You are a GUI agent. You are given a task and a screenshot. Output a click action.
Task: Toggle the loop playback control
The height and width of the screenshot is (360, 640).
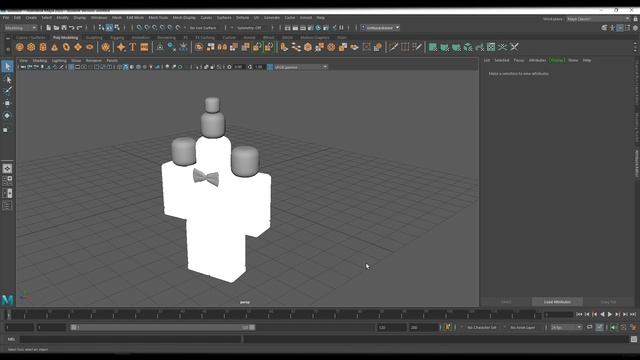click(589, 327)
